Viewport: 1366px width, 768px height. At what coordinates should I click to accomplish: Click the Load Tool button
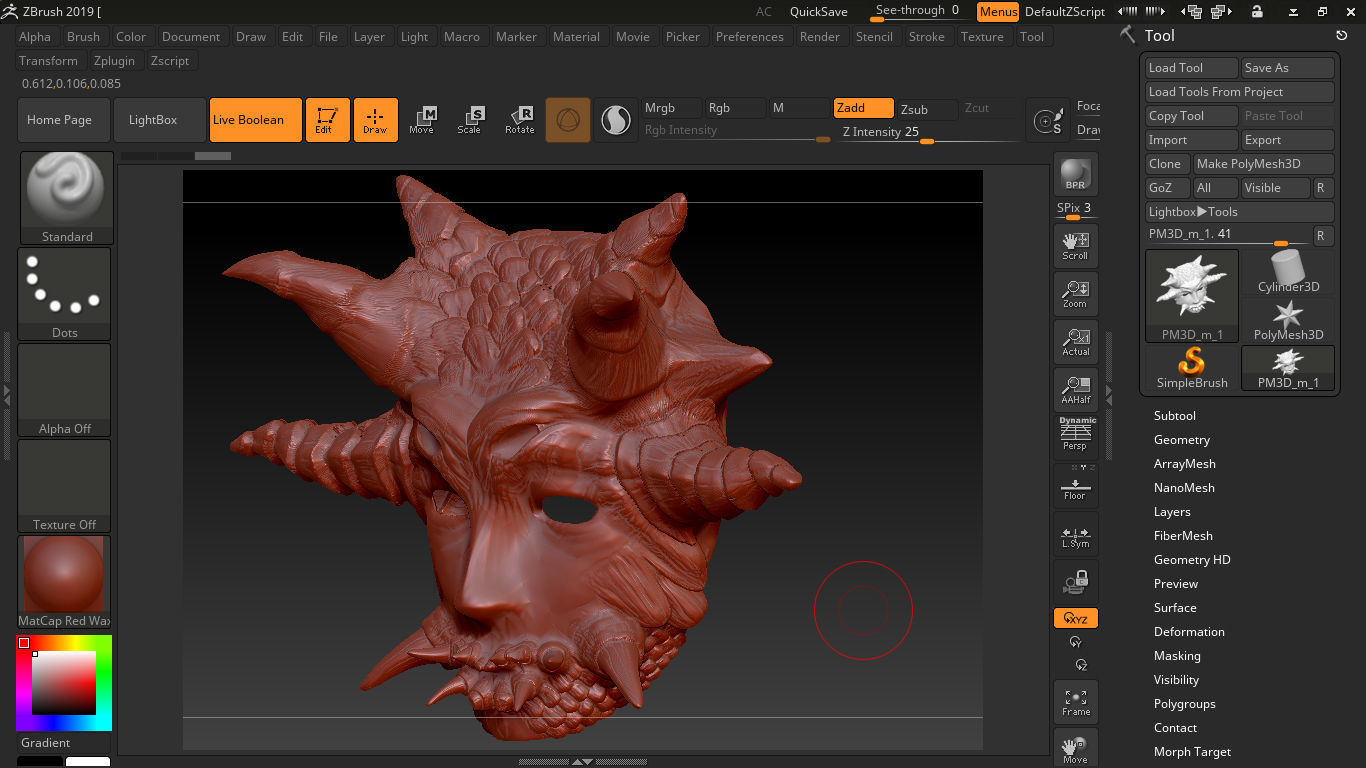1192,68
